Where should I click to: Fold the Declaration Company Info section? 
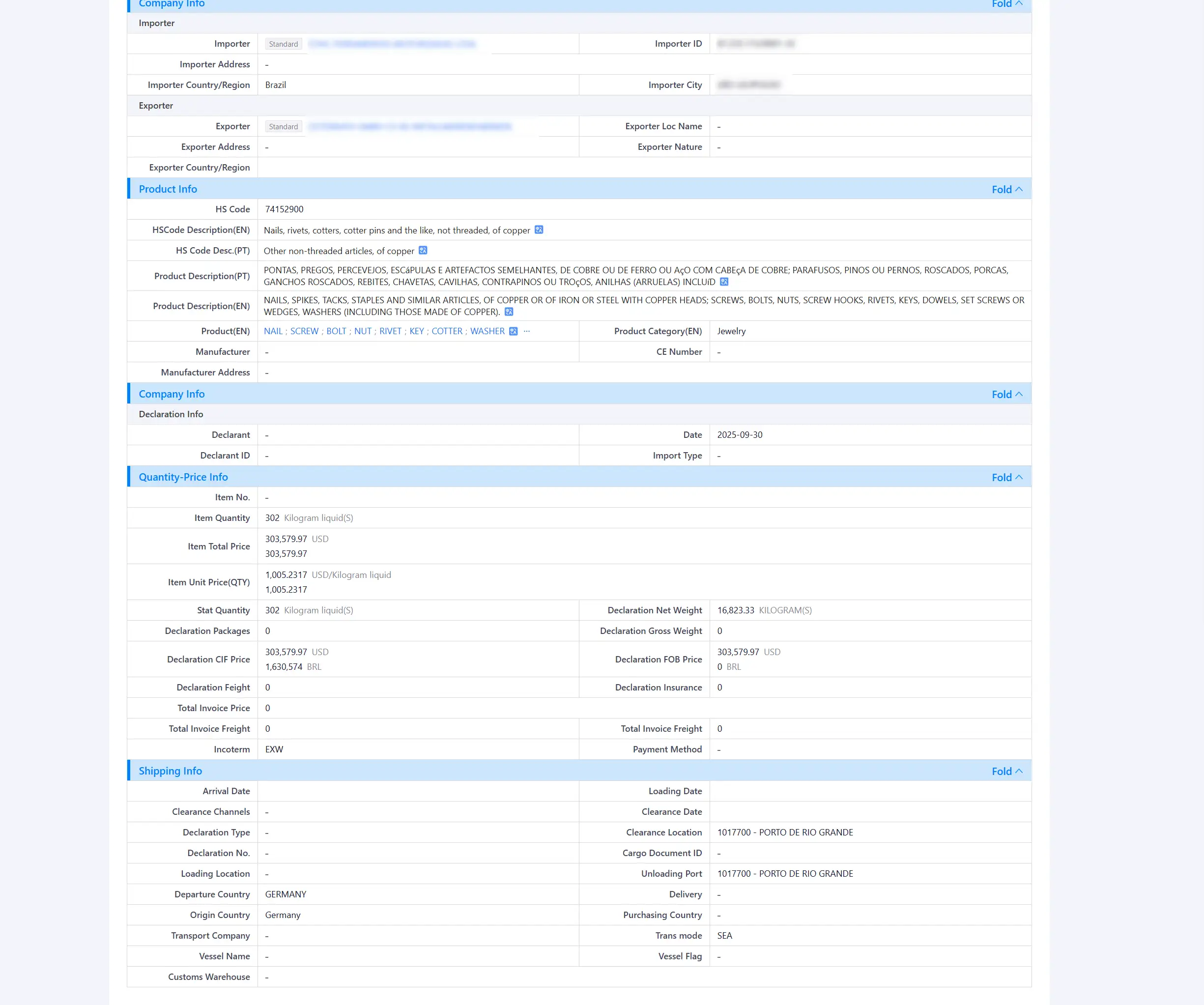click(x=1007, y=394)
